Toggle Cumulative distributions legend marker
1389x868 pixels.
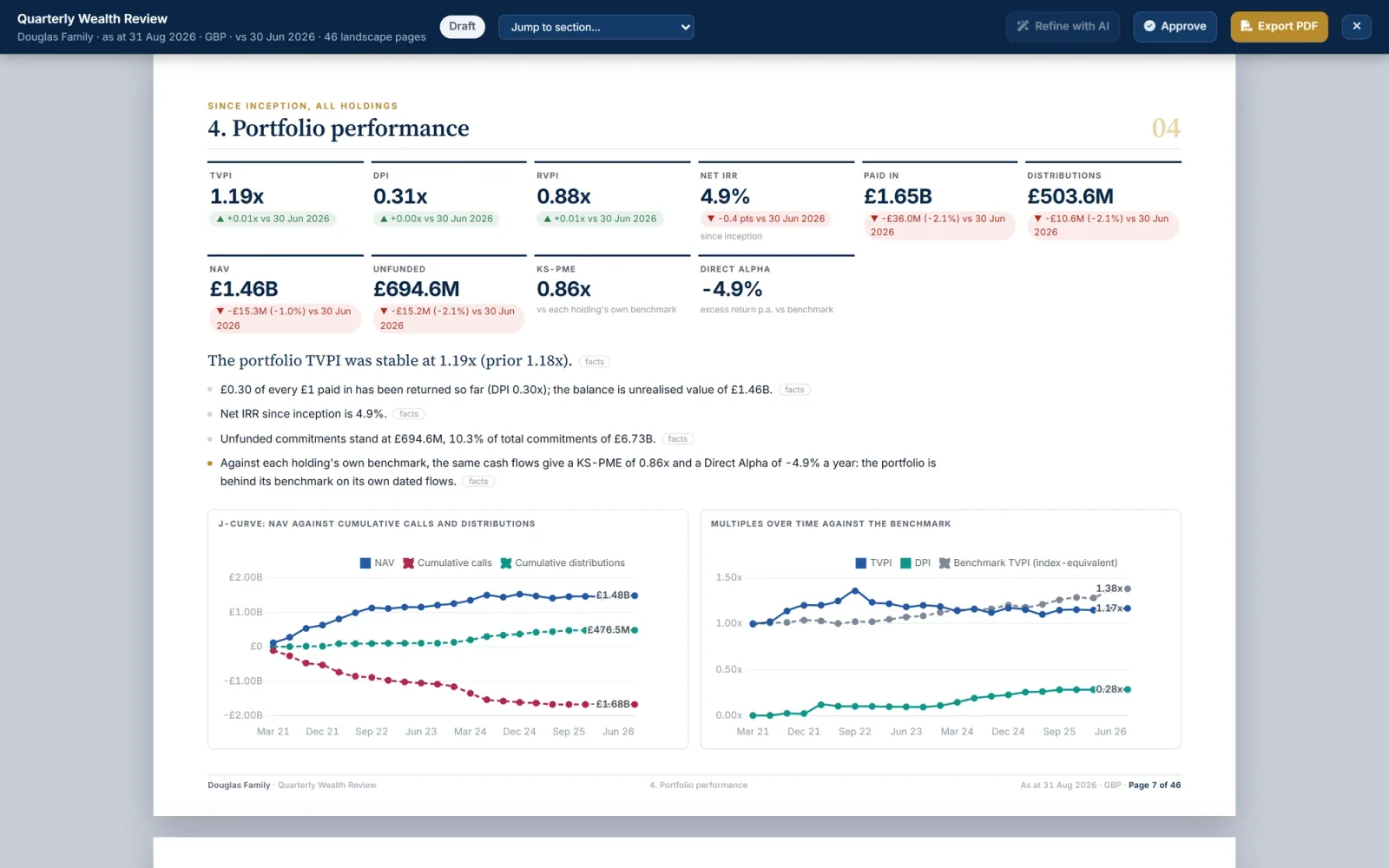pos(506,563)
